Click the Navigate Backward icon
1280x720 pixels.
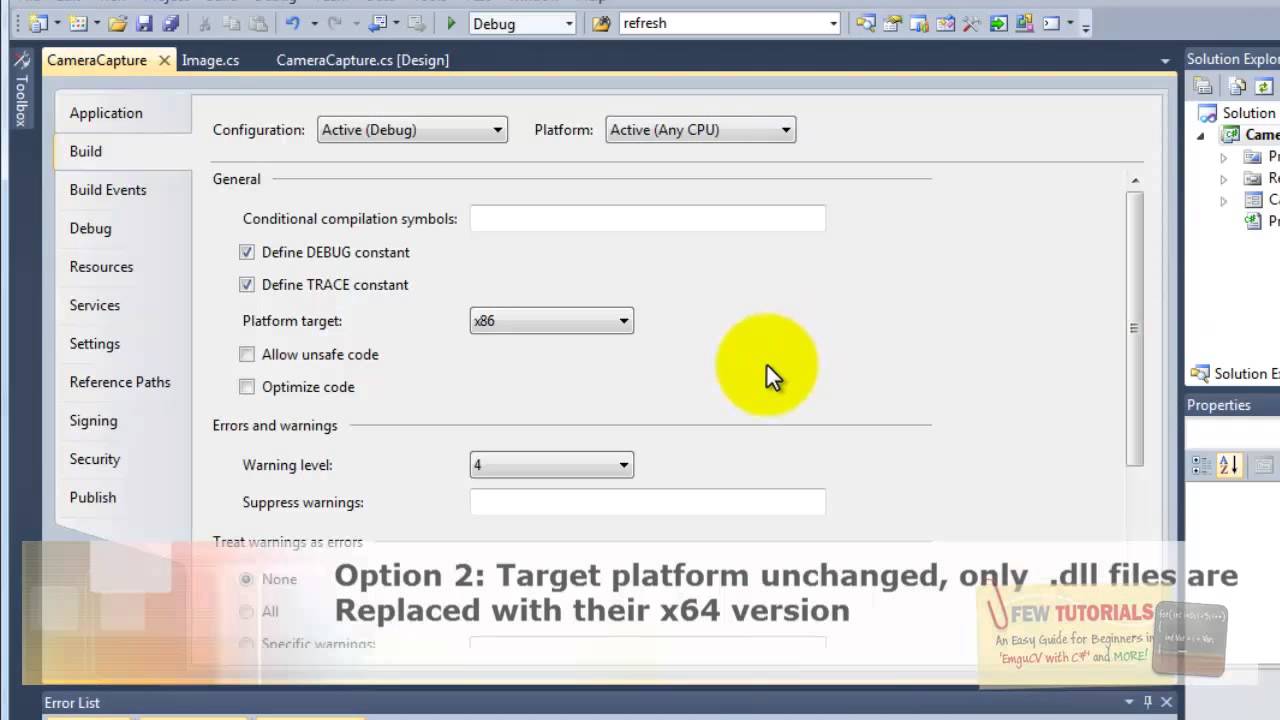(378, 23)
